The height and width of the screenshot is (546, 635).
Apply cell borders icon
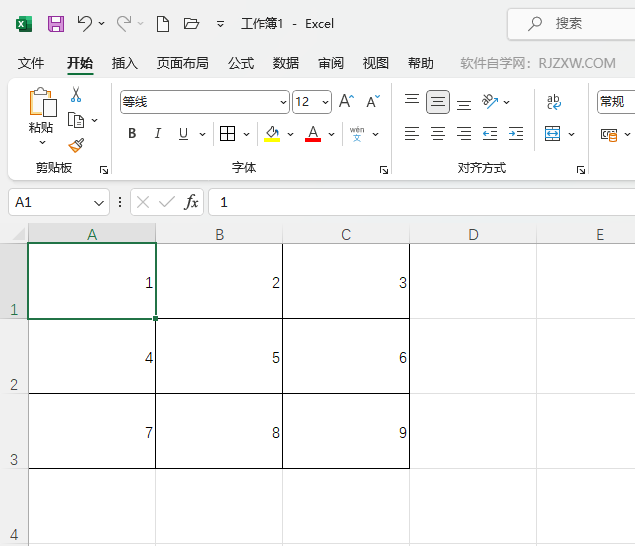tap(227, 133)
